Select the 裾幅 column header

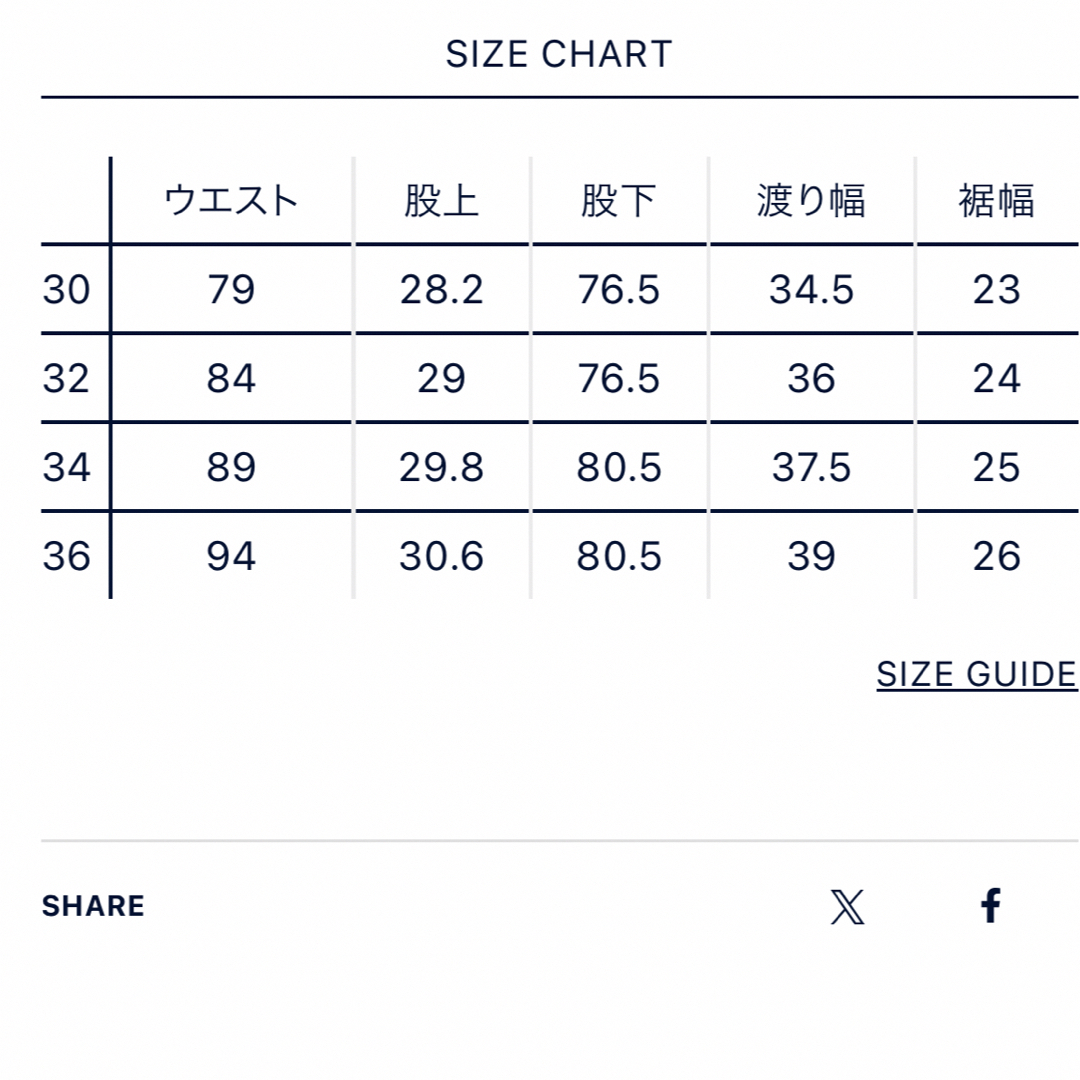pyautogui.click(x=997, y=201)
